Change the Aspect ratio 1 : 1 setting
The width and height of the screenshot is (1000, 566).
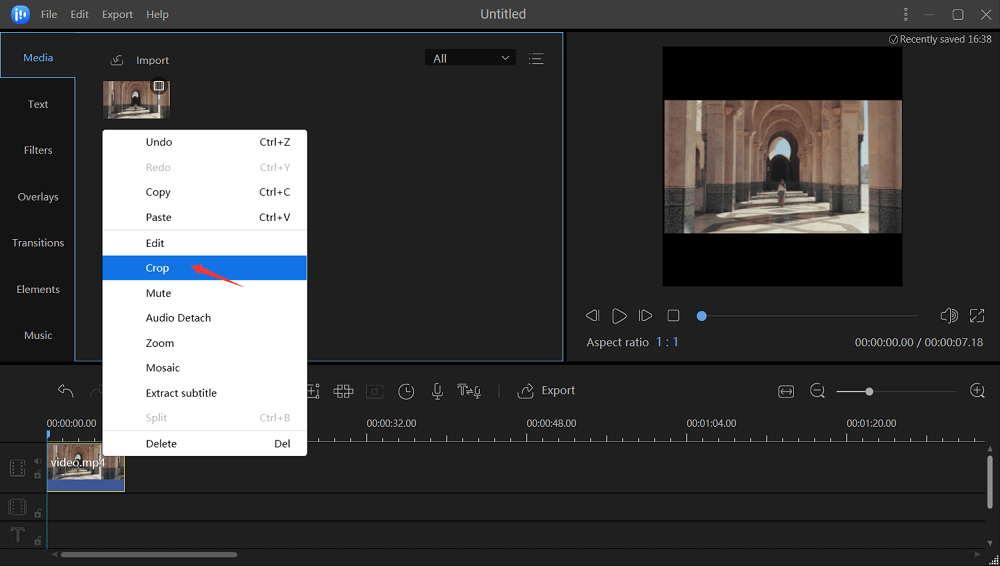(667, 342)
